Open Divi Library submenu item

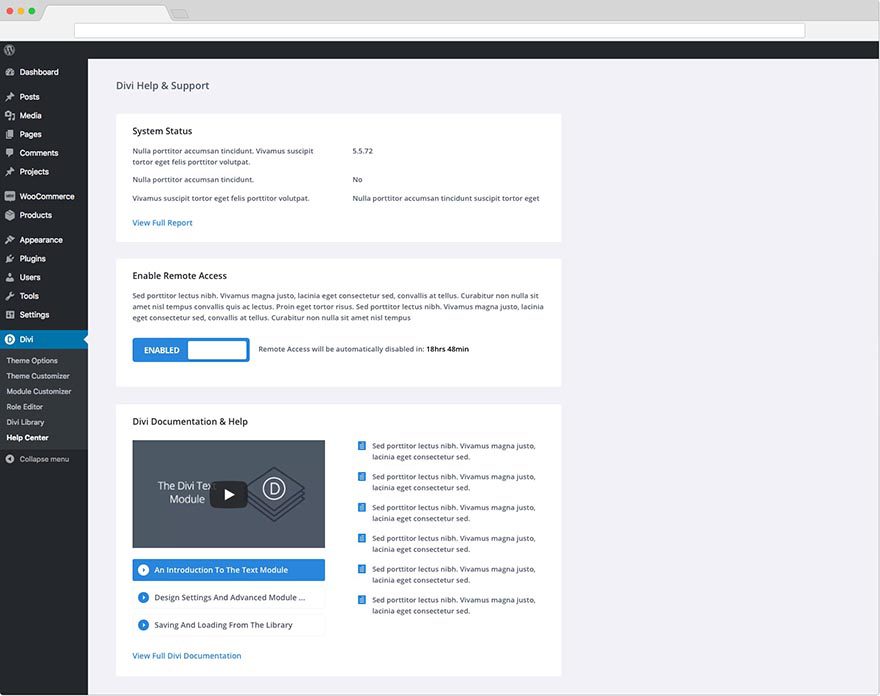(25, 422)
